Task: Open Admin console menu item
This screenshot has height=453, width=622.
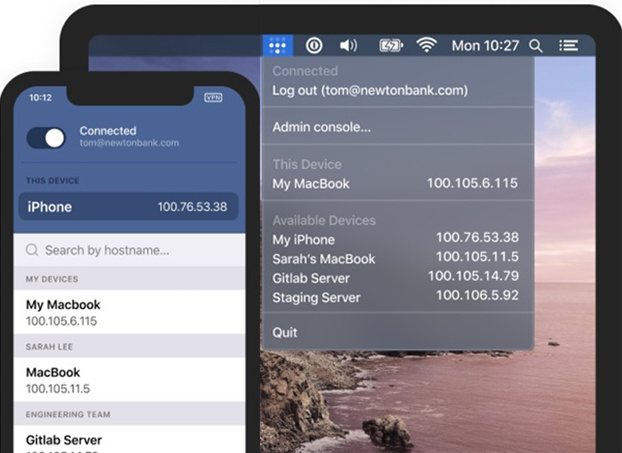Action: (x=322, y=127)
